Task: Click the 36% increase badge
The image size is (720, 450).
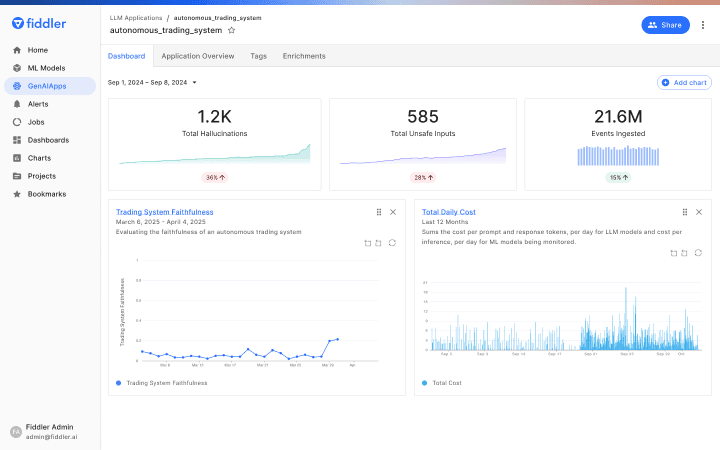Action: (x=214, y=178)
